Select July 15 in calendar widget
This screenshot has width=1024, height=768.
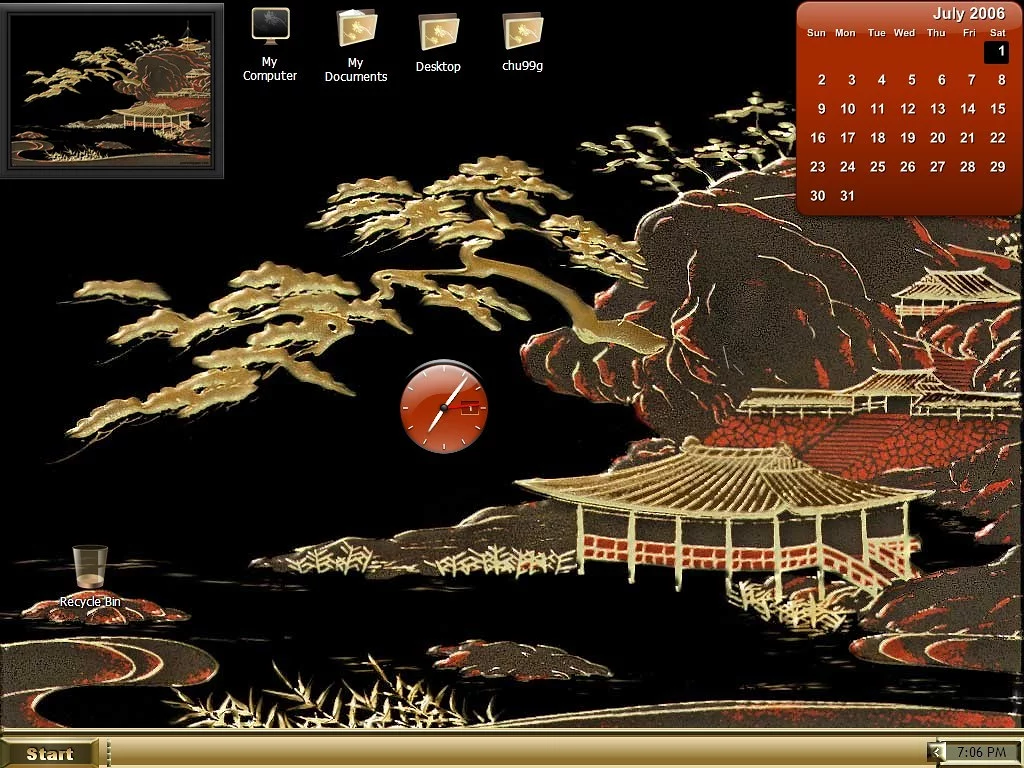click(997, 109)
